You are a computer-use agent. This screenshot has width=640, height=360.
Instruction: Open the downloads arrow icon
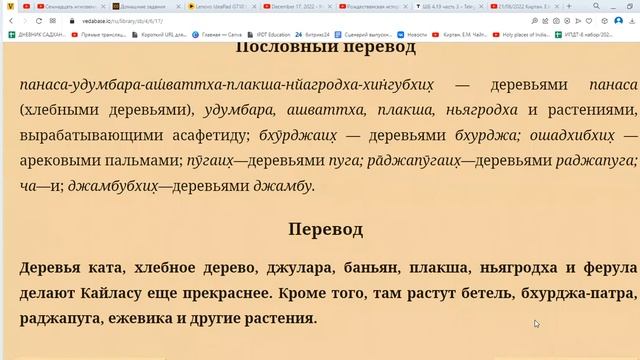pos(632,21)
